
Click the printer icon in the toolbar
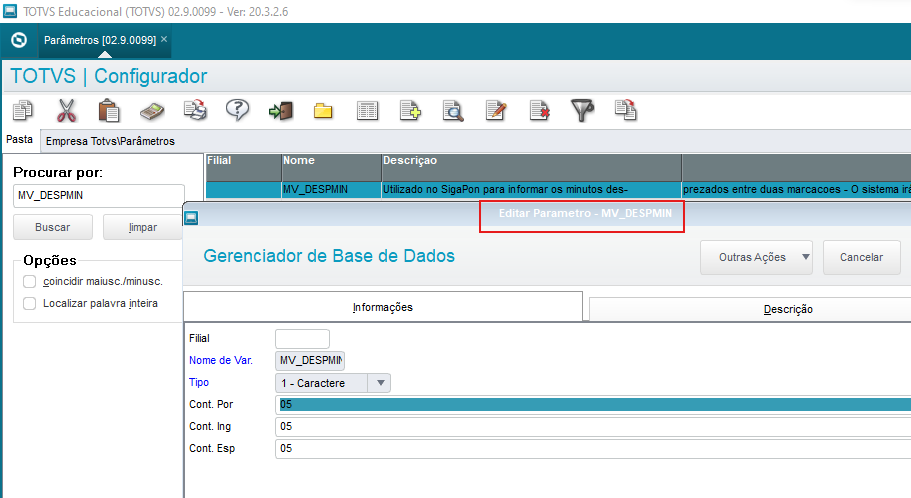195,110
